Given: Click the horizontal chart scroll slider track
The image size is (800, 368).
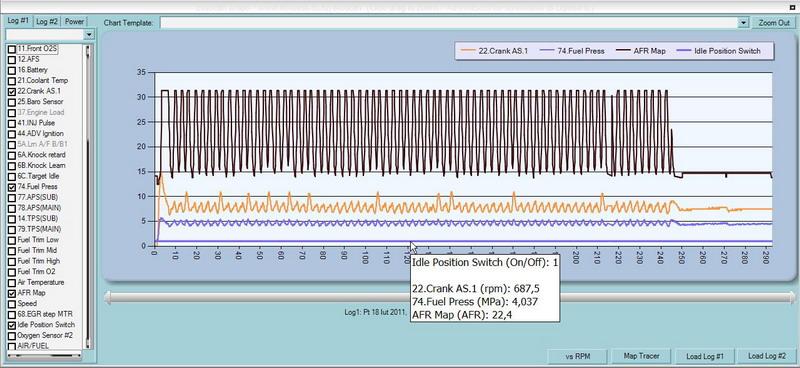Looking at the screenshot, I should coord(449,298).
